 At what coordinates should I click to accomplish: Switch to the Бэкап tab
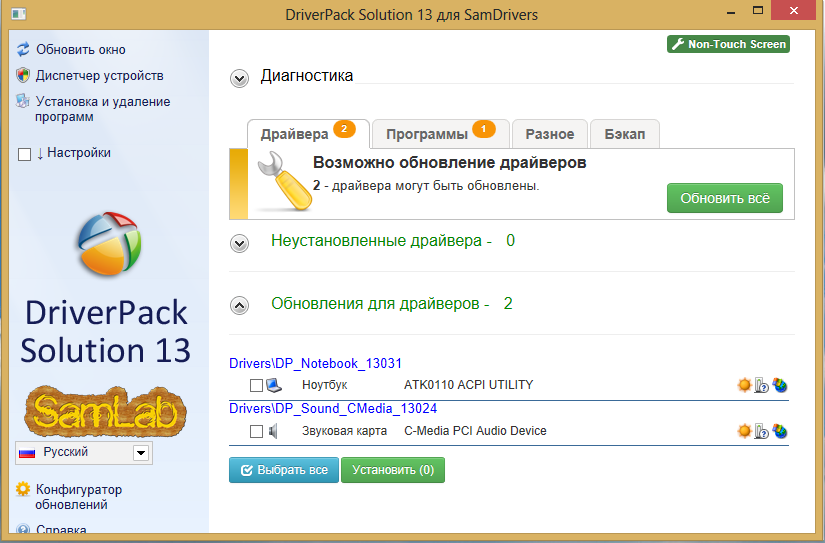[x=625, y=134]
